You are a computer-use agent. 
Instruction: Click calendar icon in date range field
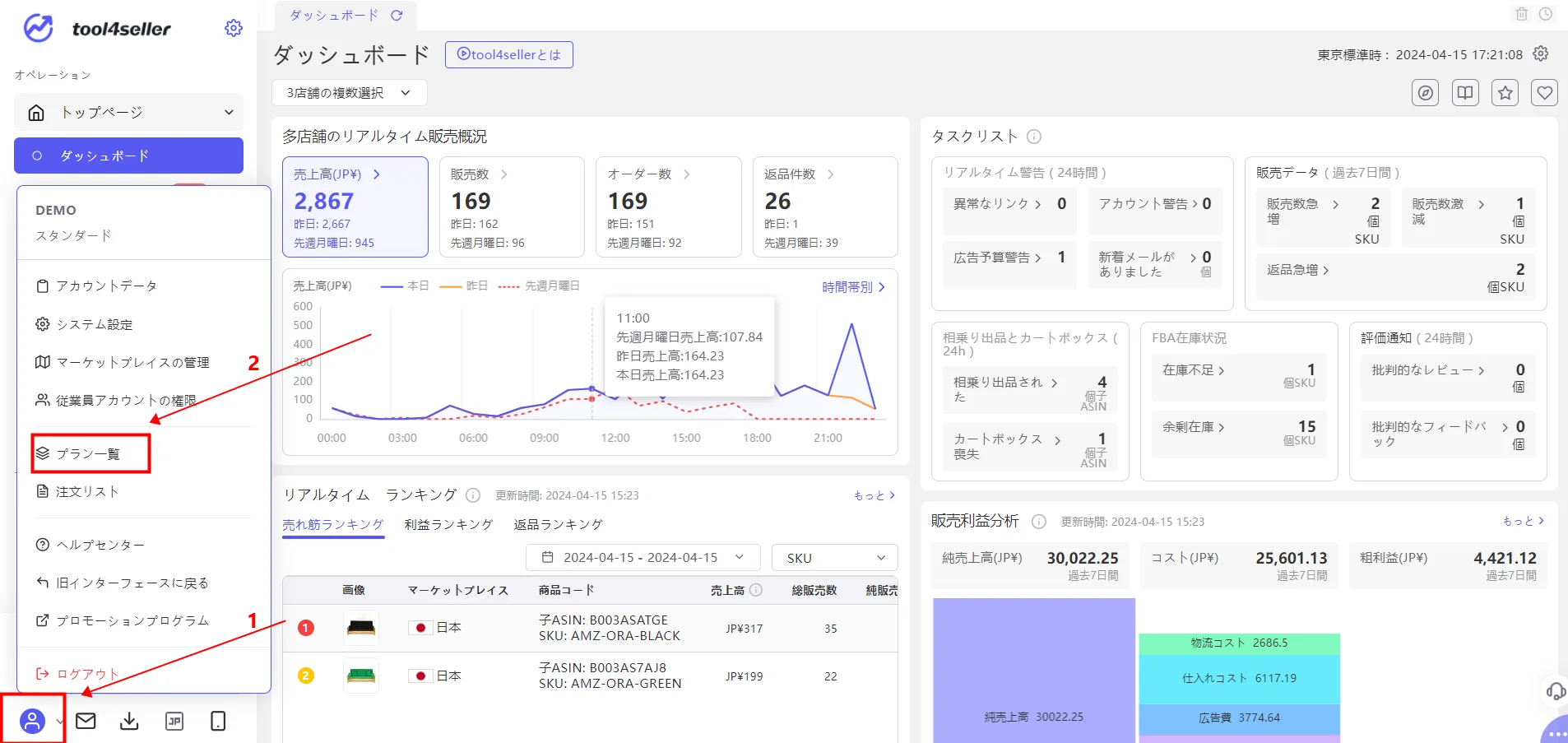(x=547, y=557)
